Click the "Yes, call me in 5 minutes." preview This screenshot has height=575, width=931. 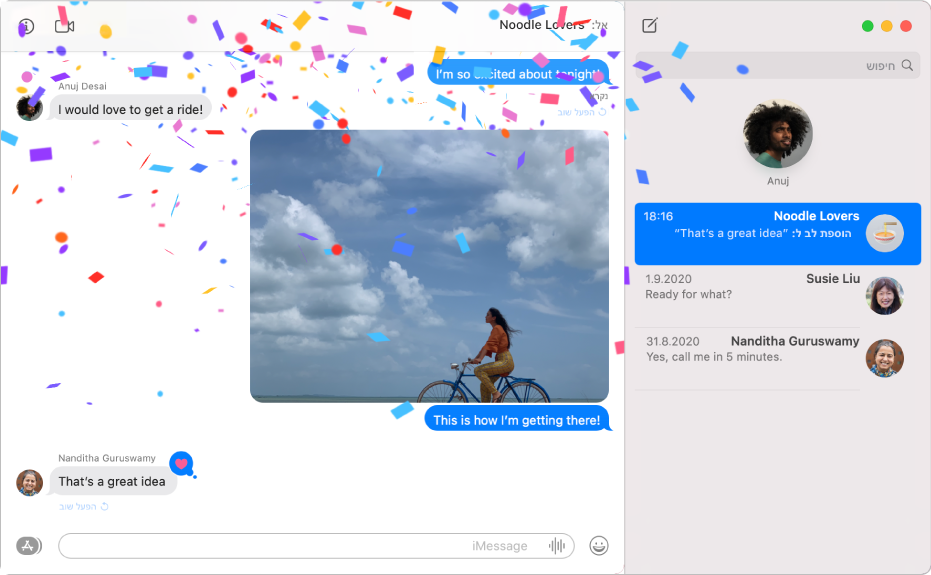click(x=714, y=357)
